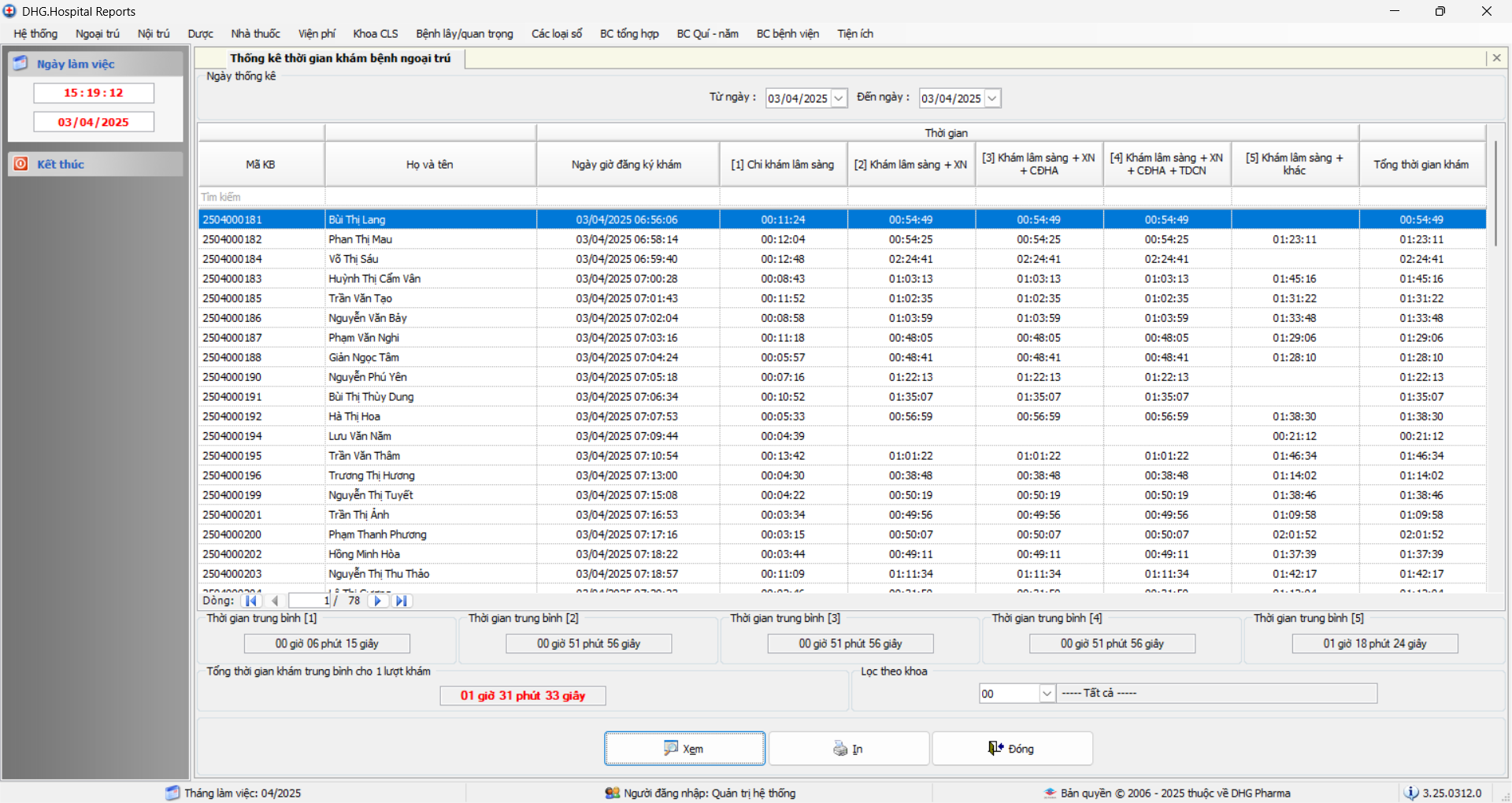Open the BC Quí - năm menu
The height and width of the screenshot is (803, 1512).
(x=707, y=34)
